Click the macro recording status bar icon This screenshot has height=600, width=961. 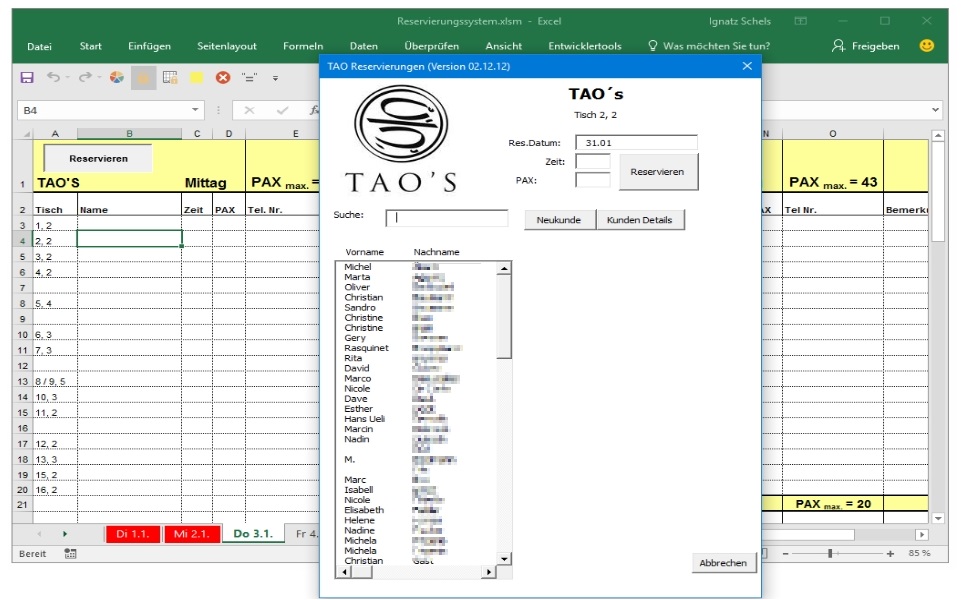point(70,553)
